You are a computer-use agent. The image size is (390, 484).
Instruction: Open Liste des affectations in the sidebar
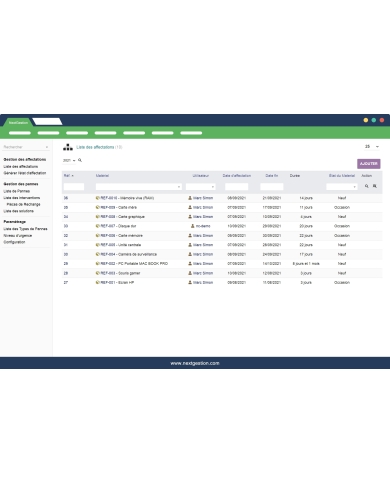[21, 166]
